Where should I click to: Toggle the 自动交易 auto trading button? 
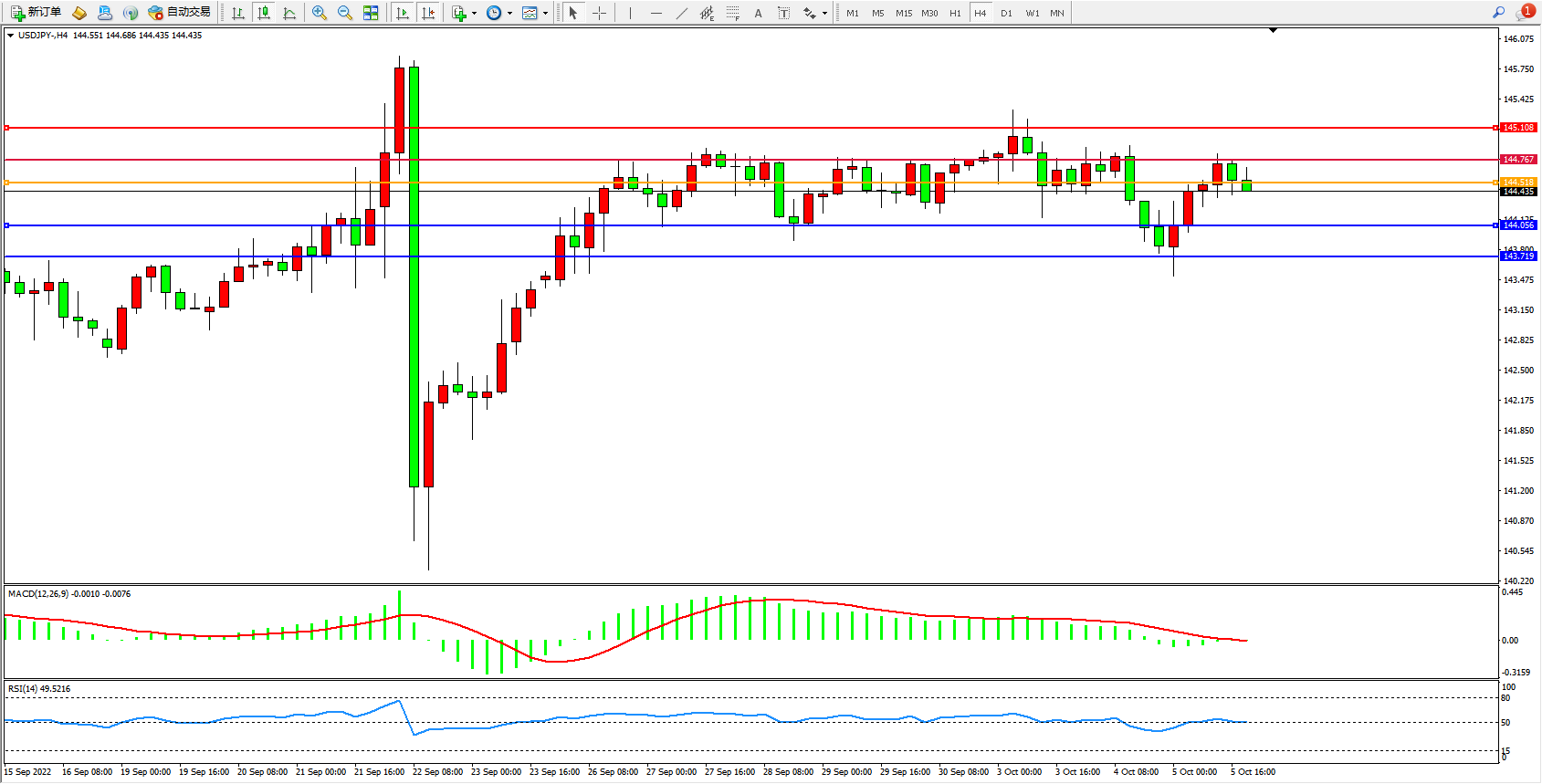click(x=180, y=13)
